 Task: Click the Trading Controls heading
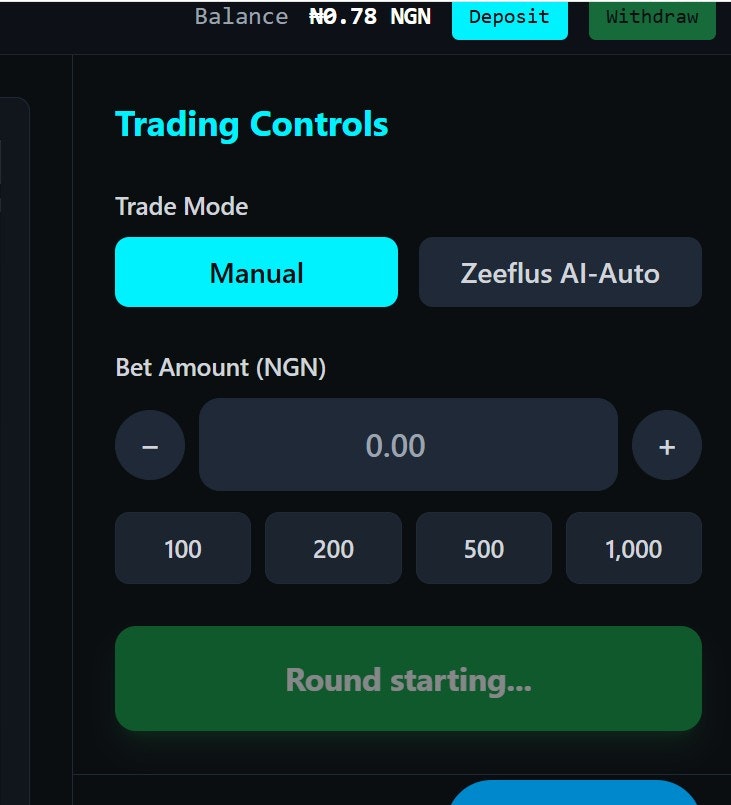[252, 124]
